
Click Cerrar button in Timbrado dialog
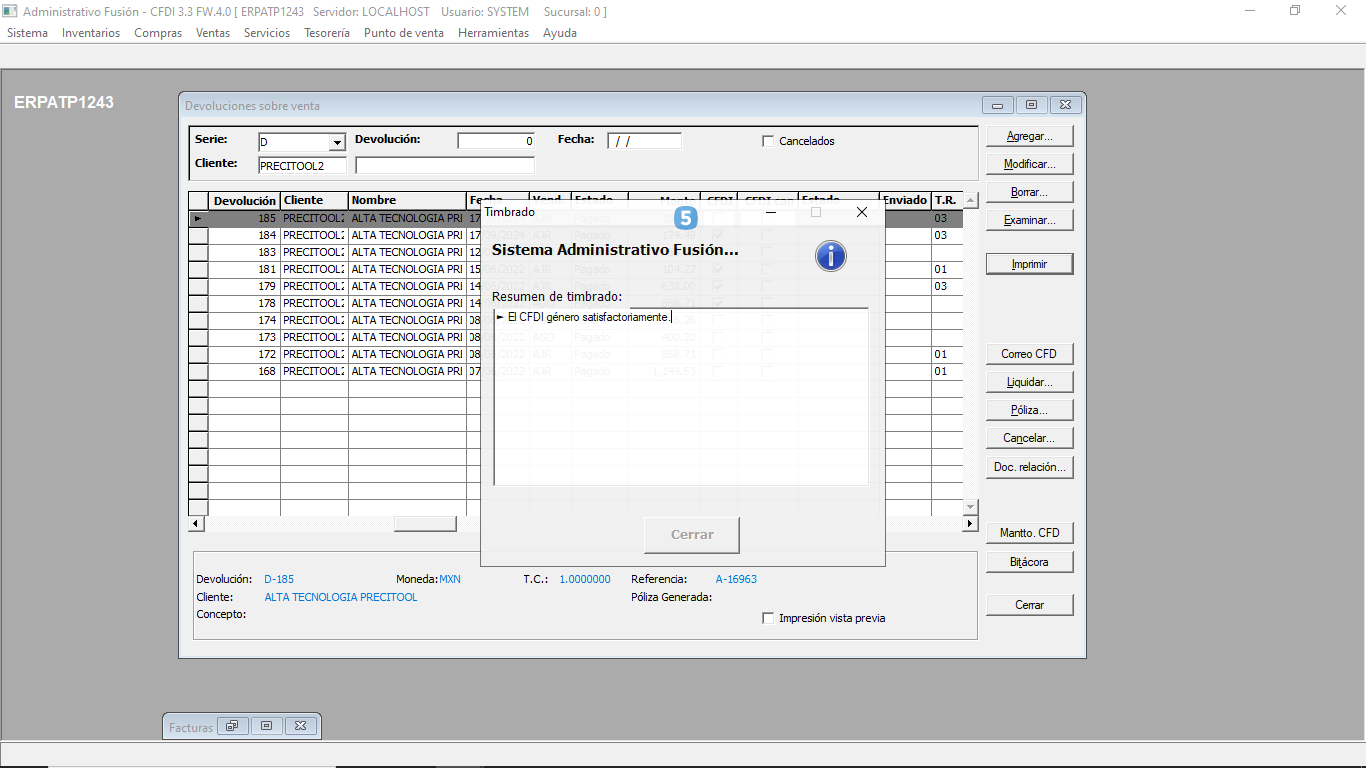point(692,535)
